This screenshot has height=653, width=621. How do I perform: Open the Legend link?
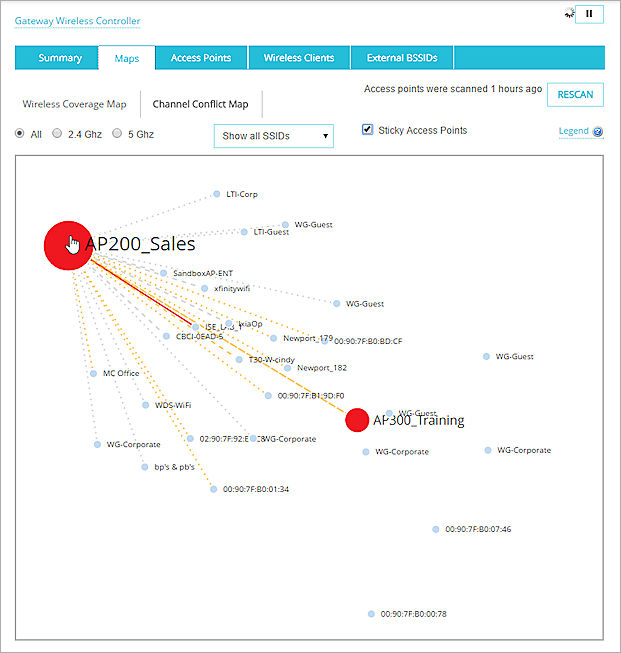[573, 132]
